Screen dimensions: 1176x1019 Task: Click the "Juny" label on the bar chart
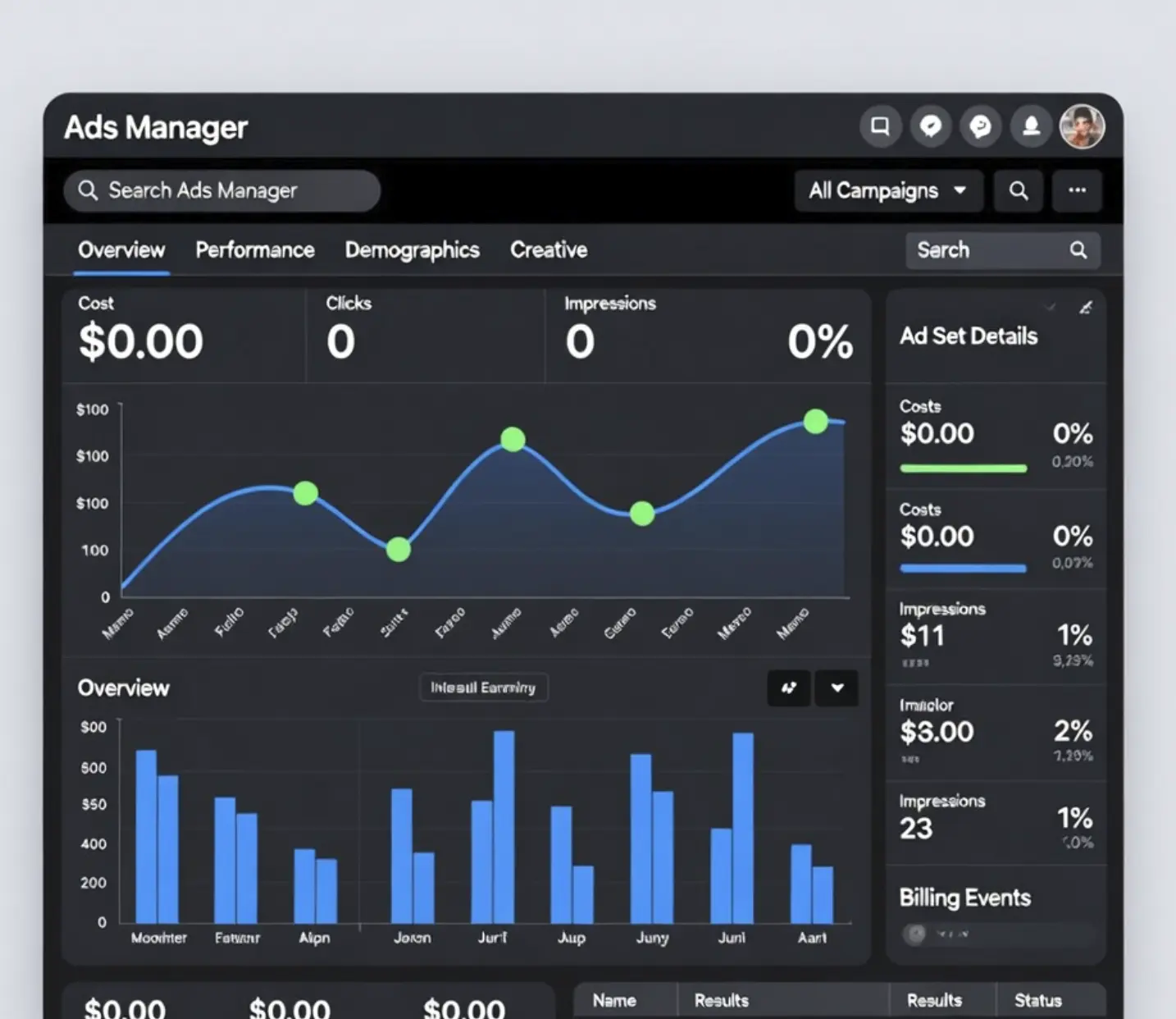pyautogui.click(x=653, y=938)
